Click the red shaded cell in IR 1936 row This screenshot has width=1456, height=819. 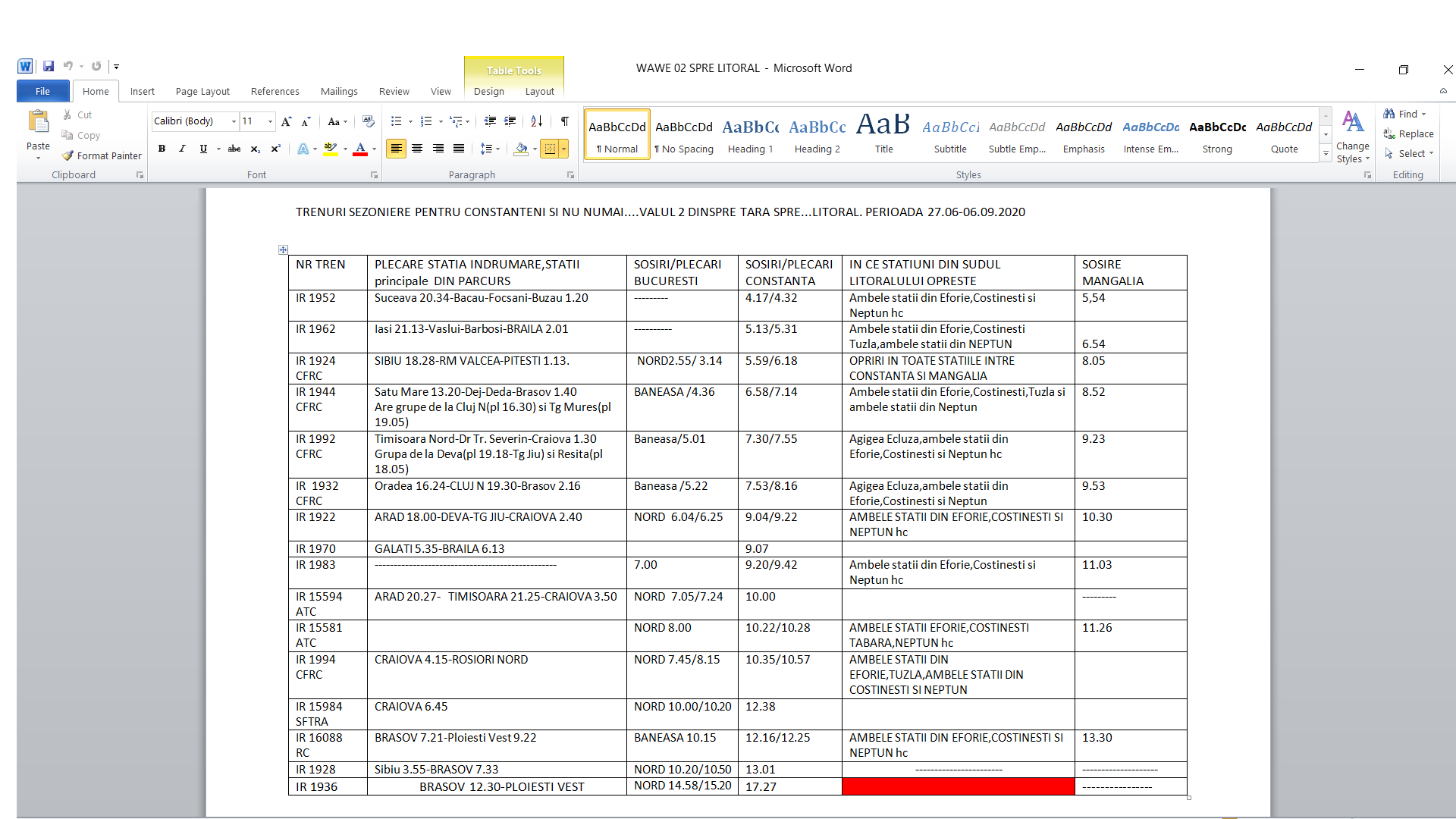pos(958,786)
